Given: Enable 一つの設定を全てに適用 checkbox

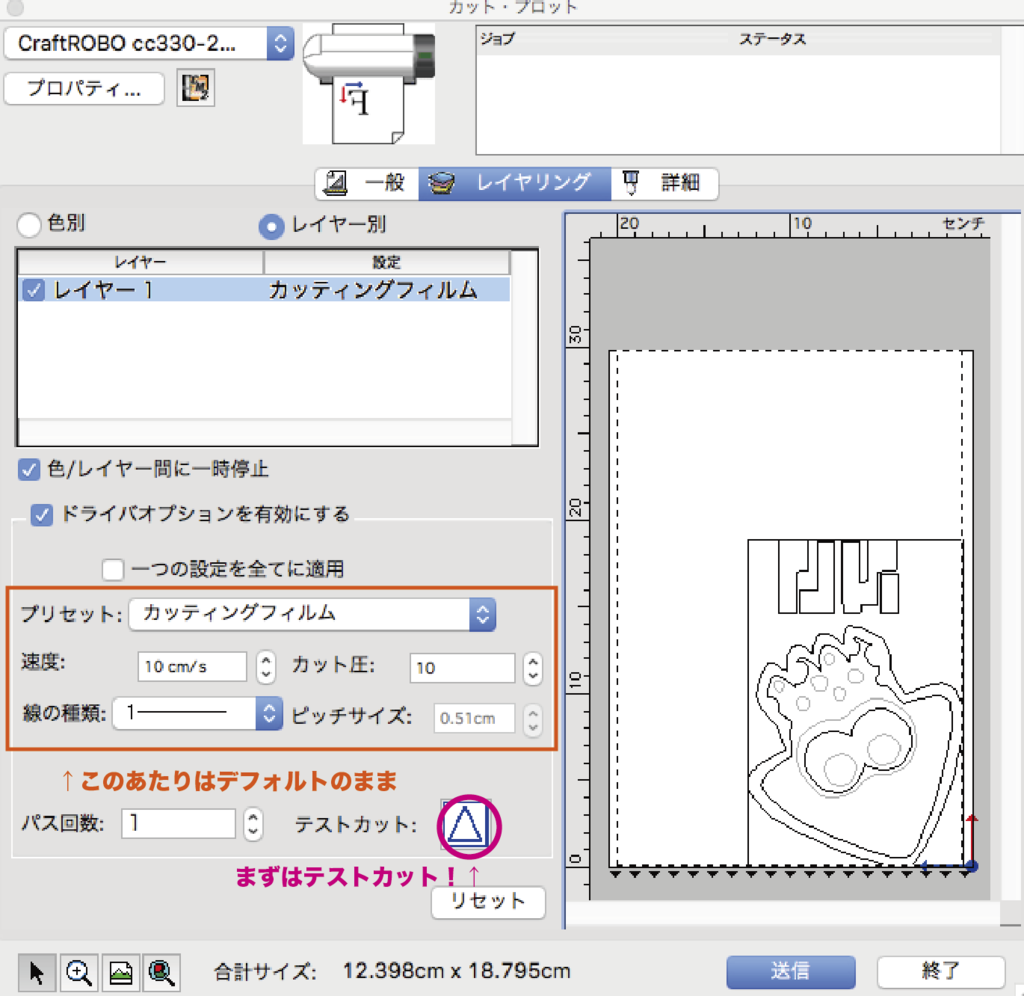Looking at the screenshot, I should click(112, 569).
